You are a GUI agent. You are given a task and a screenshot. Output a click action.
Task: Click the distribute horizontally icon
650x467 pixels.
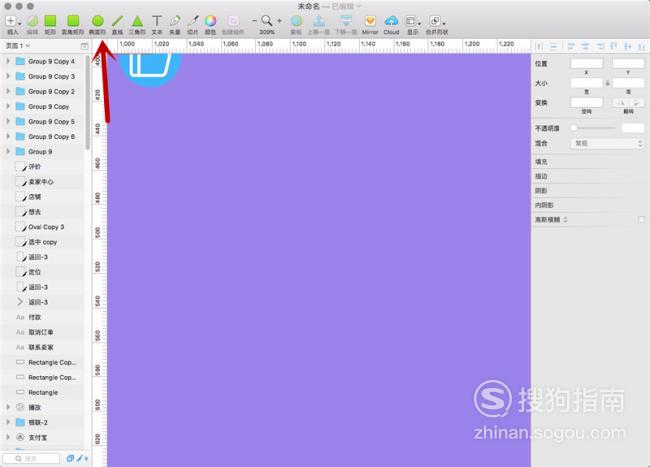539,46
